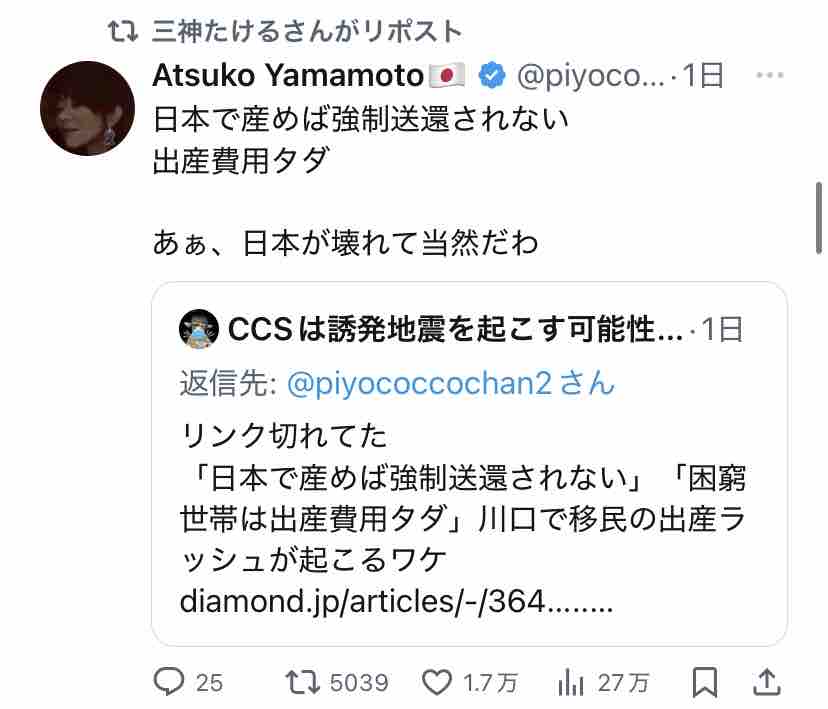Image resolution: width=828 pixels, height=709 pixels.
Task: Click the blue verified badge
Action: pyautogui.click(x=492, y=75)
